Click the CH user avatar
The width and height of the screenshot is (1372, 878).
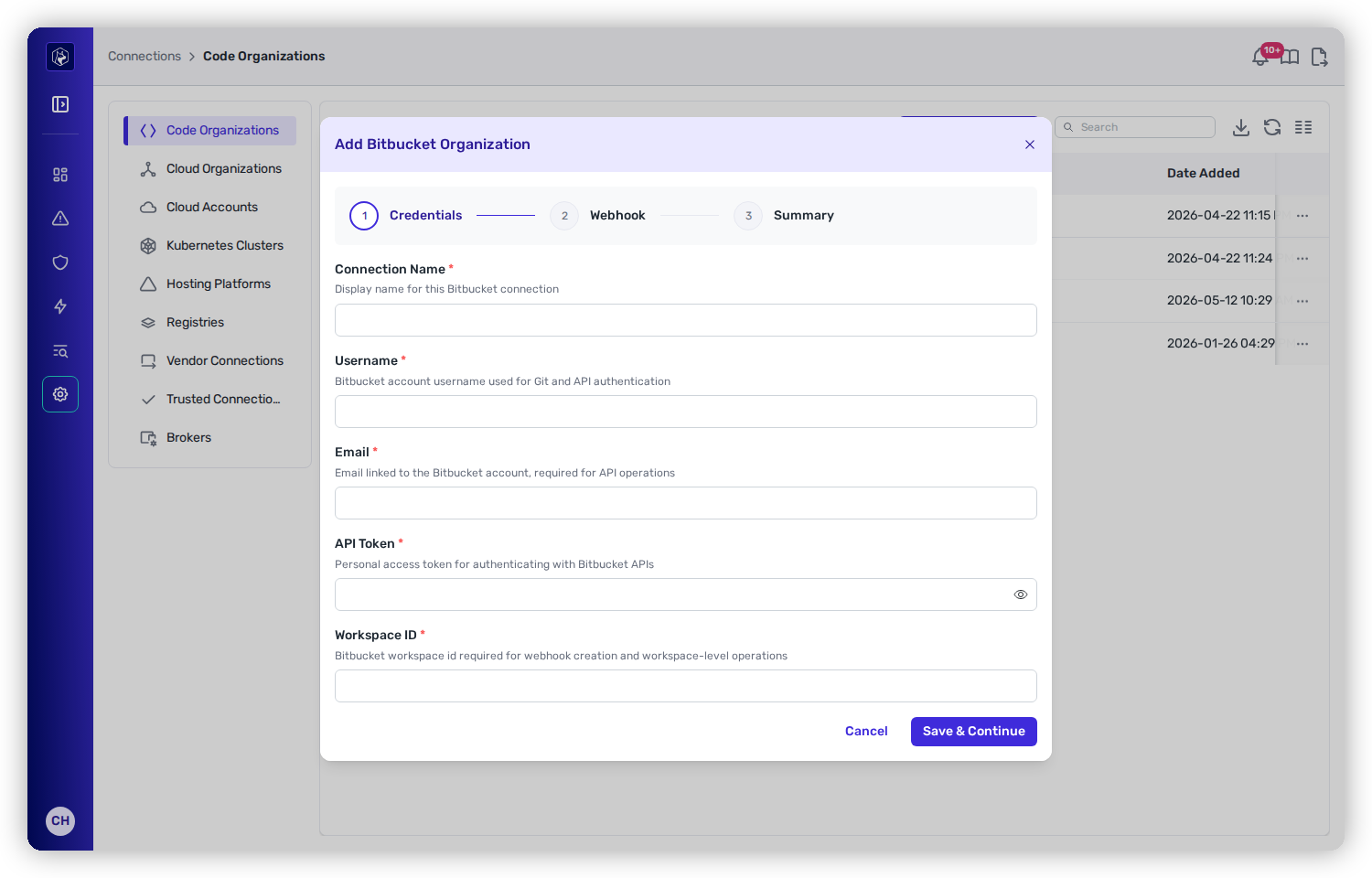tap(60, 820)
